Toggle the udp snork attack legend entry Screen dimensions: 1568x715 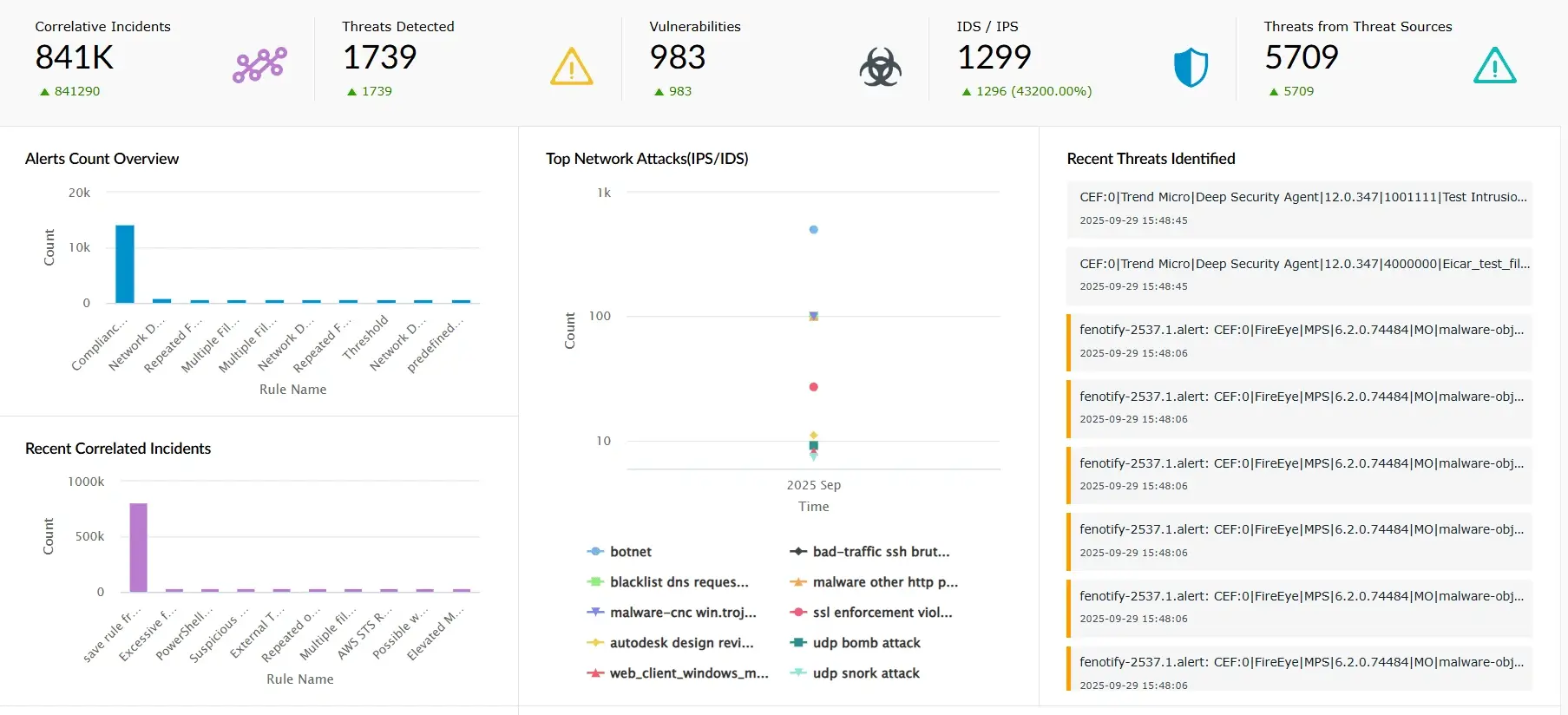coord(855,673)
